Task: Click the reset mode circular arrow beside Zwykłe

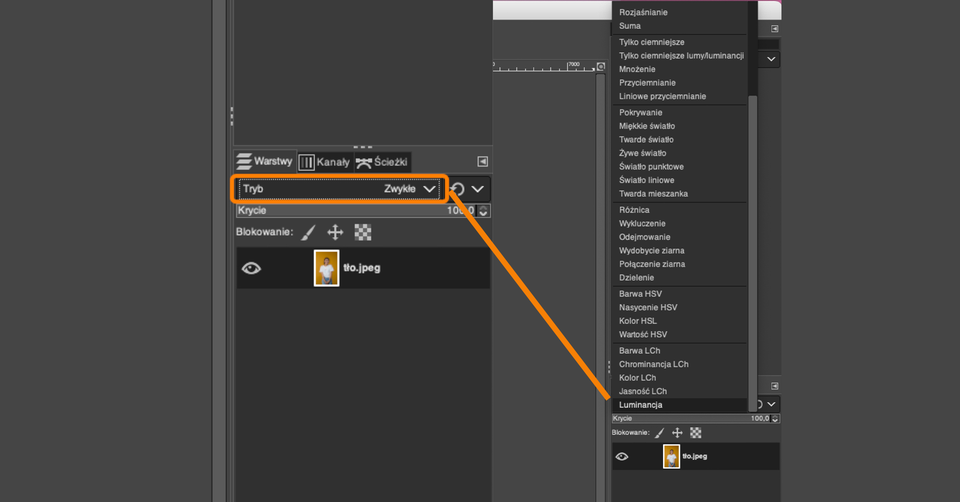Action: 457,189
